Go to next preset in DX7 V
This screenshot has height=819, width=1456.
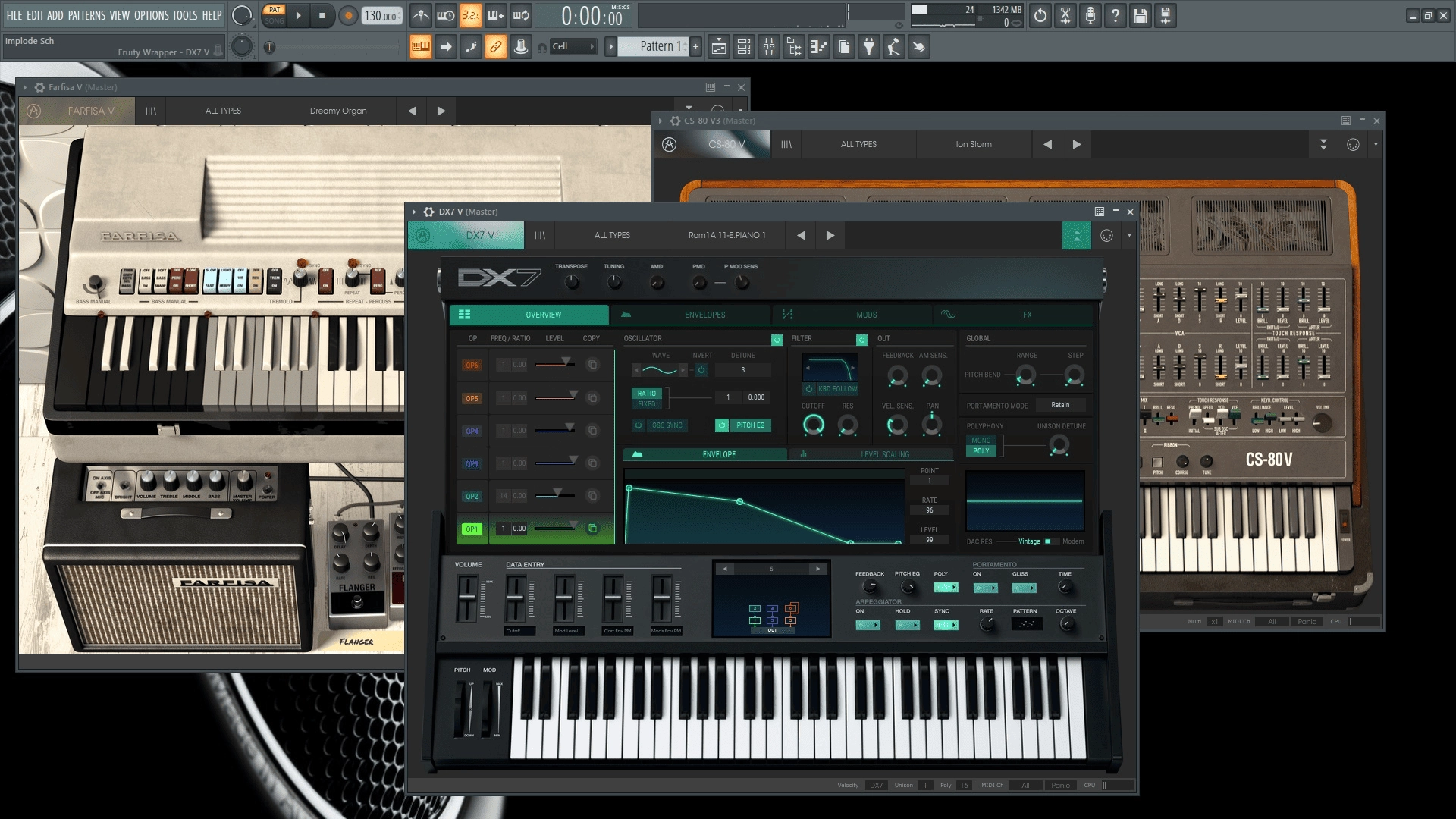(x=830, y=235)
